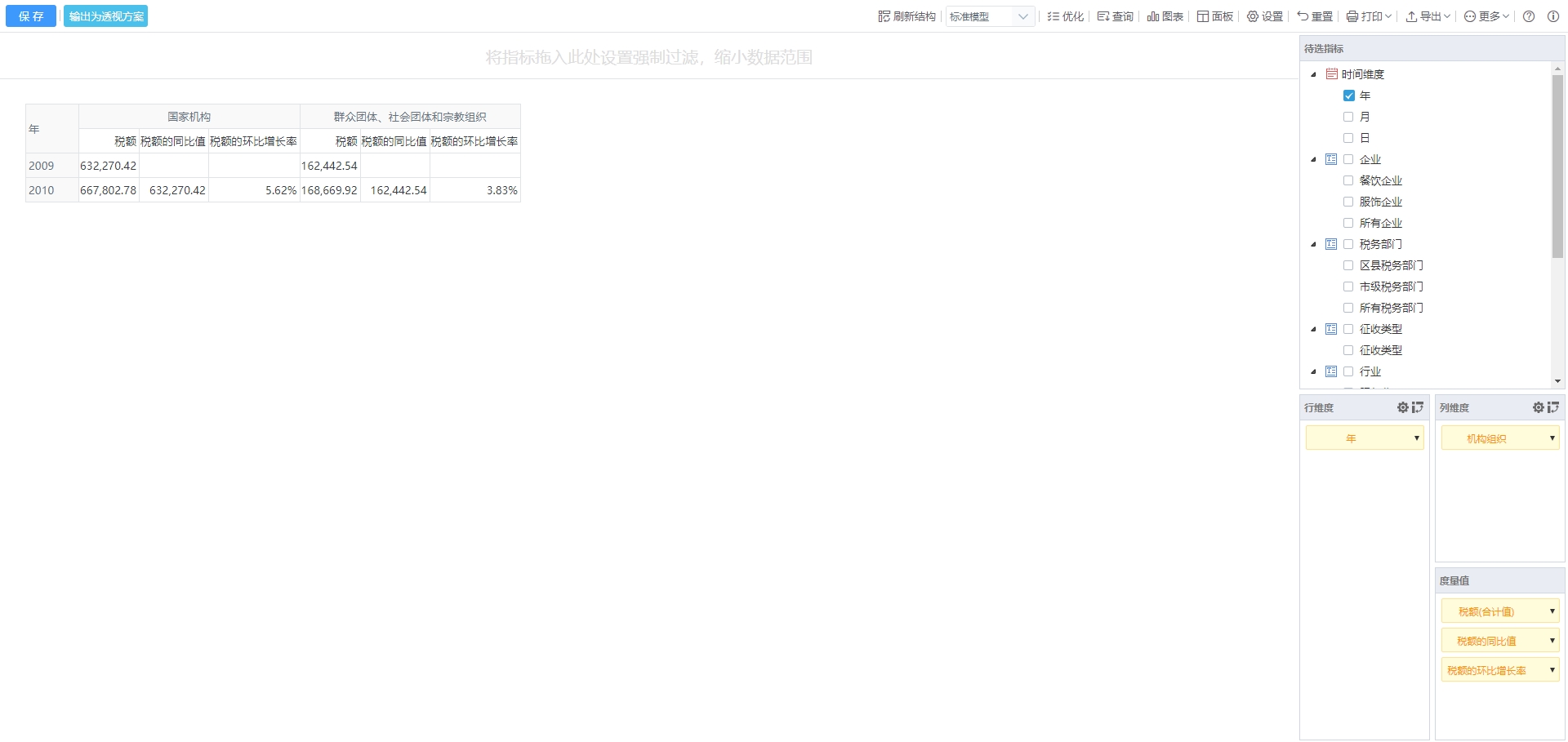This screenshot has height=742, width=1568.
Task: Click the 设置 settings gear in toolbar
Action: (x=1264, y=16)
